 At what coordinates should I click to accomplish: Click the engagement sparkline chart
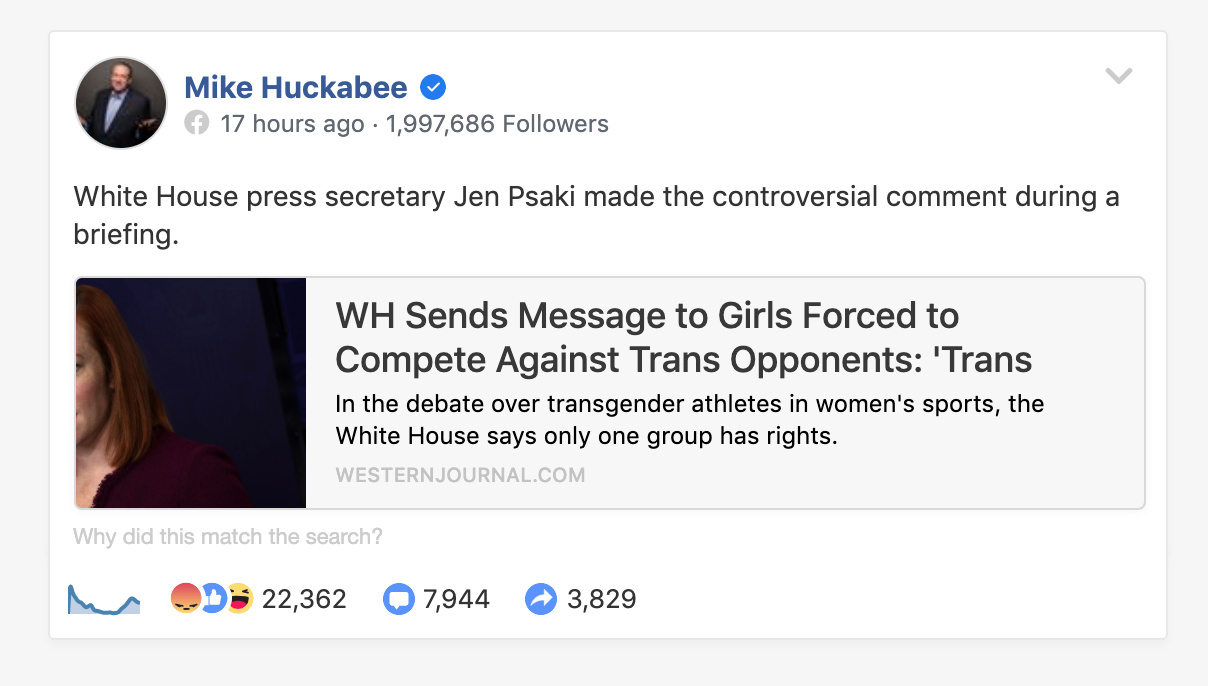click(103, 598)
